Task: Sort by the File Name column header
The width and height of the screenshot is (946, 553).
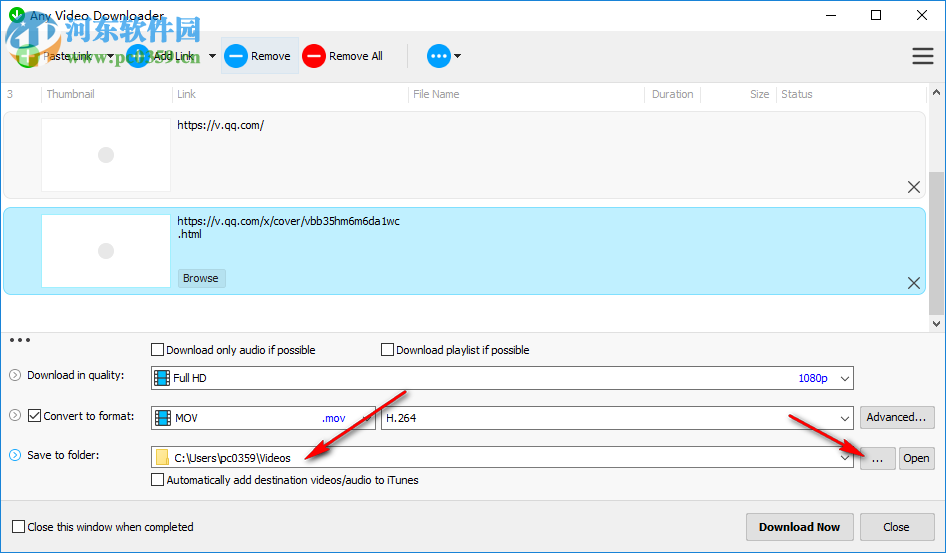Action: 436,94
